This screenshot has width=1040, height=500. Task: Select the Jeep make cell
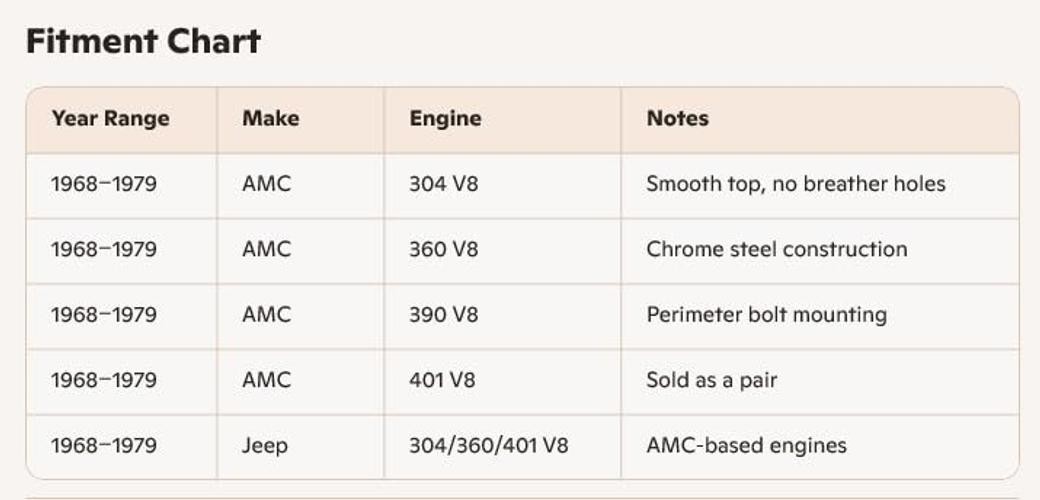pos(265,446)
